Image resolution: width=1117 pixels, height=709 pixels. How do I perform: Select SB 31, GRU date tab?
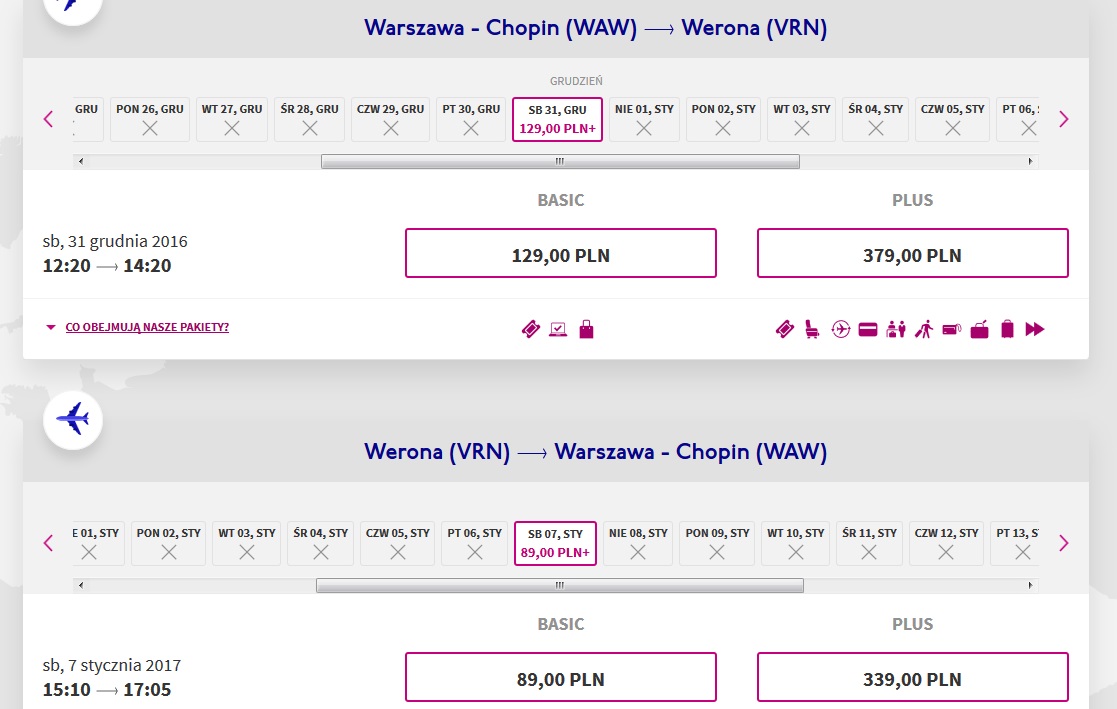(557, 119)
